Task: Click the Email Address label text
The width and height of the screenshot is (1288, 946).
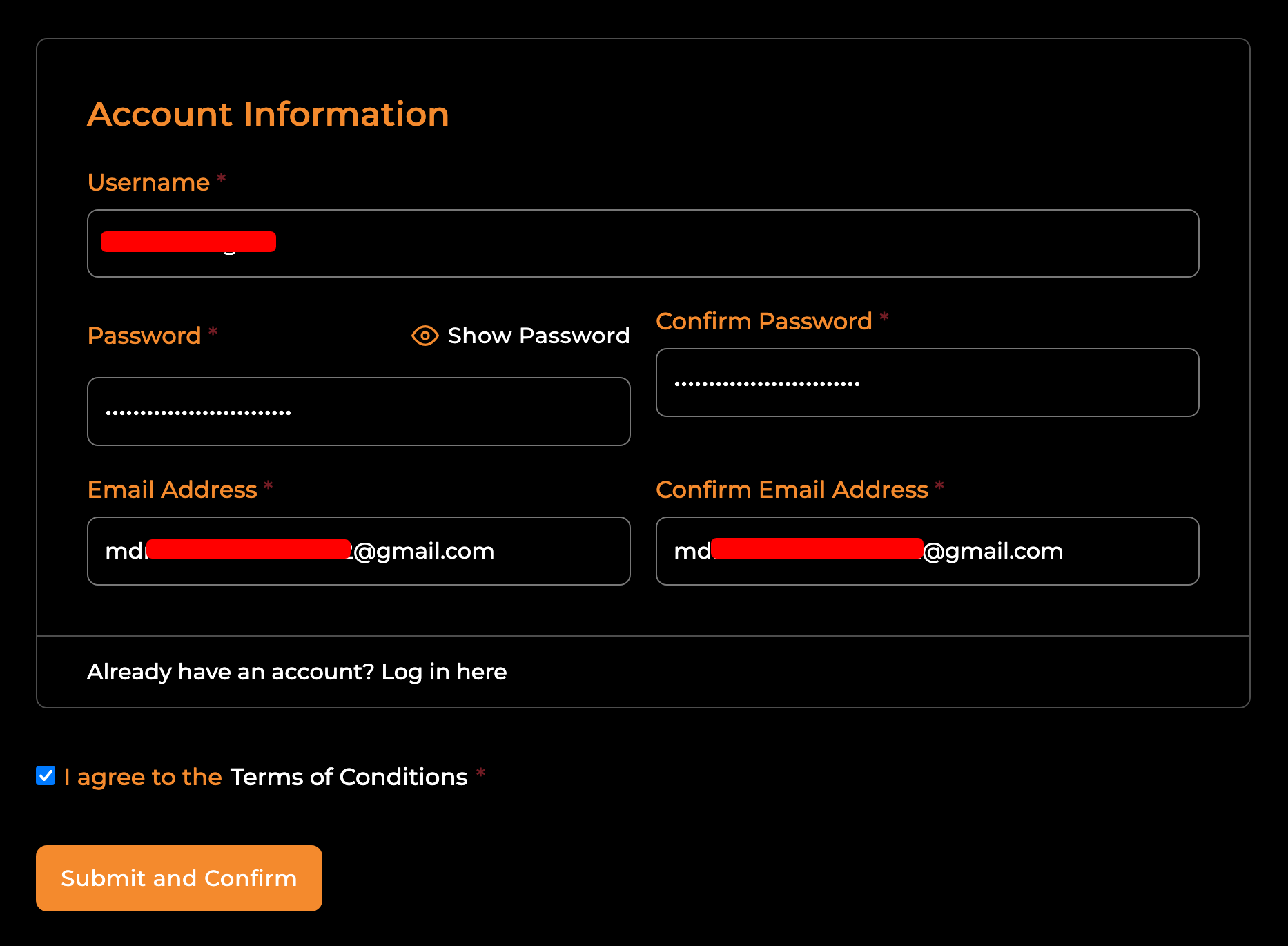Action: click(x=172, y=490)
